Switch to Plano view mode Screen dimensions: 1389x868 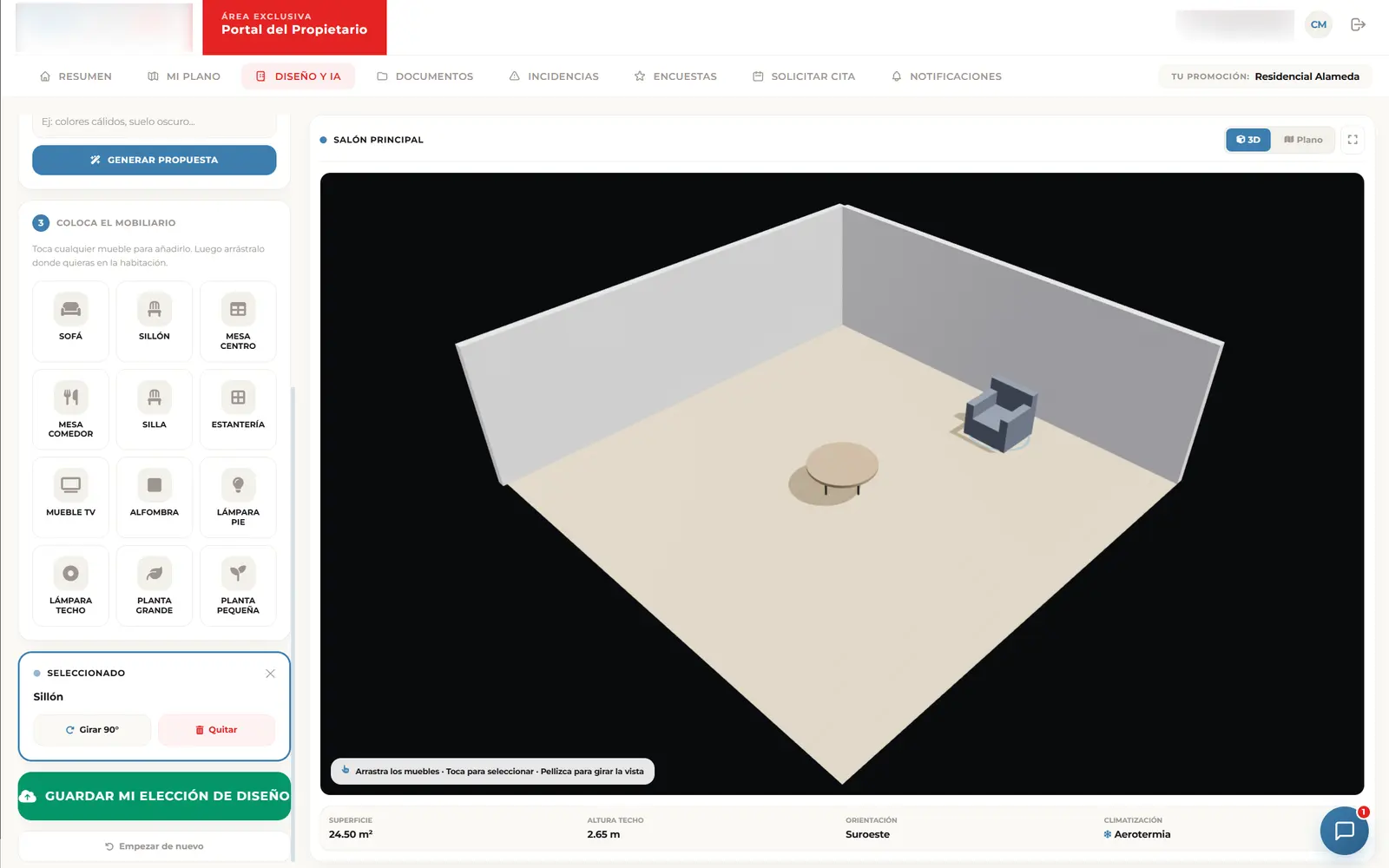coord(1303,140)
